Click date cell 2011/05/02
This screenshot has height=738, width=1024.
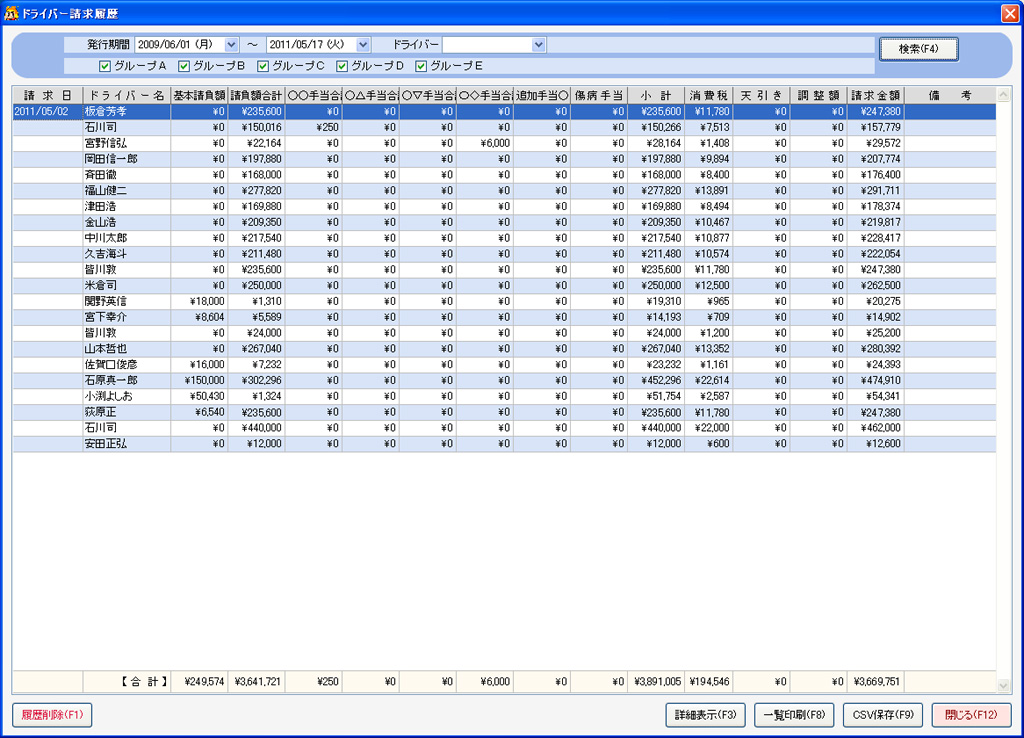[48, 112]
